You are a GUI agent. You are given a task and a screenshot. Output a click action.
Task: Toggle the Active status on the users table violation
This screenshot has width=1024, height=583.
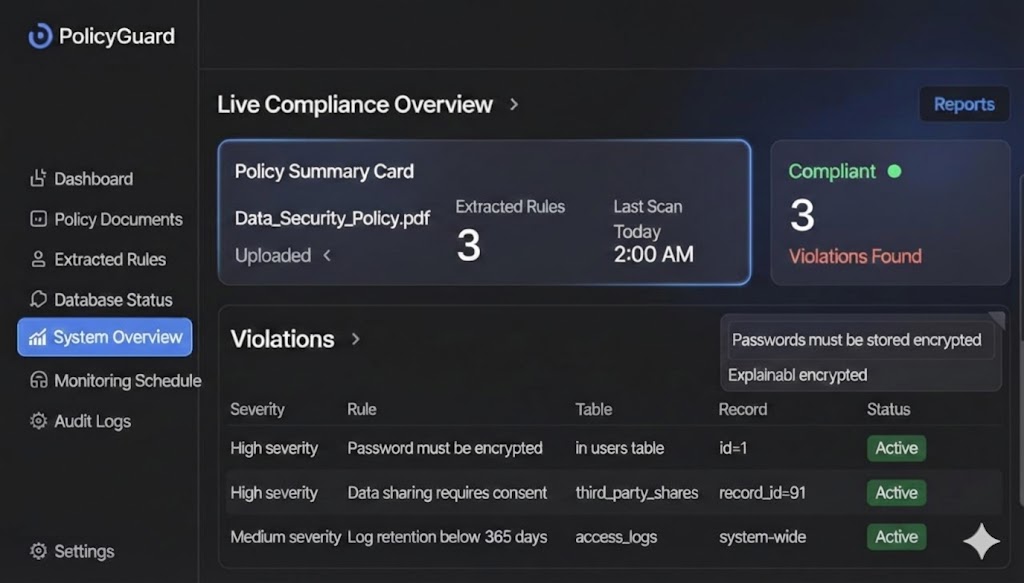[x=895, y=448]
